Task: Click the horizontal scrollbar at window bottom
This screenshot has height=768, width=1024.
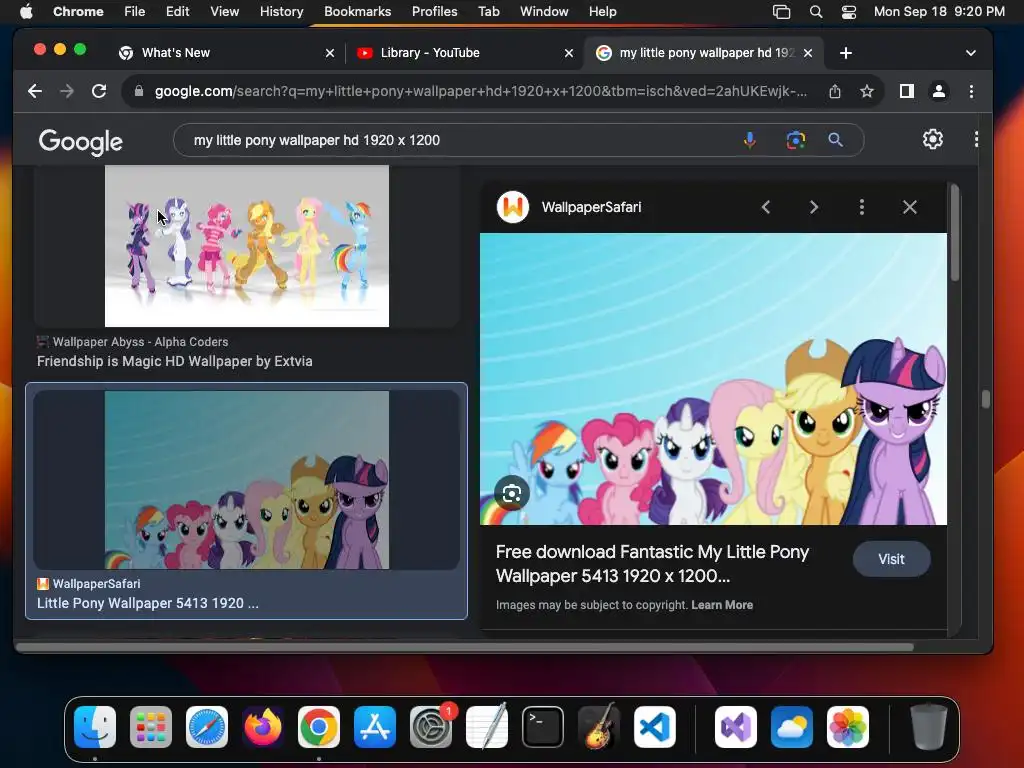Action: point(464,647)
